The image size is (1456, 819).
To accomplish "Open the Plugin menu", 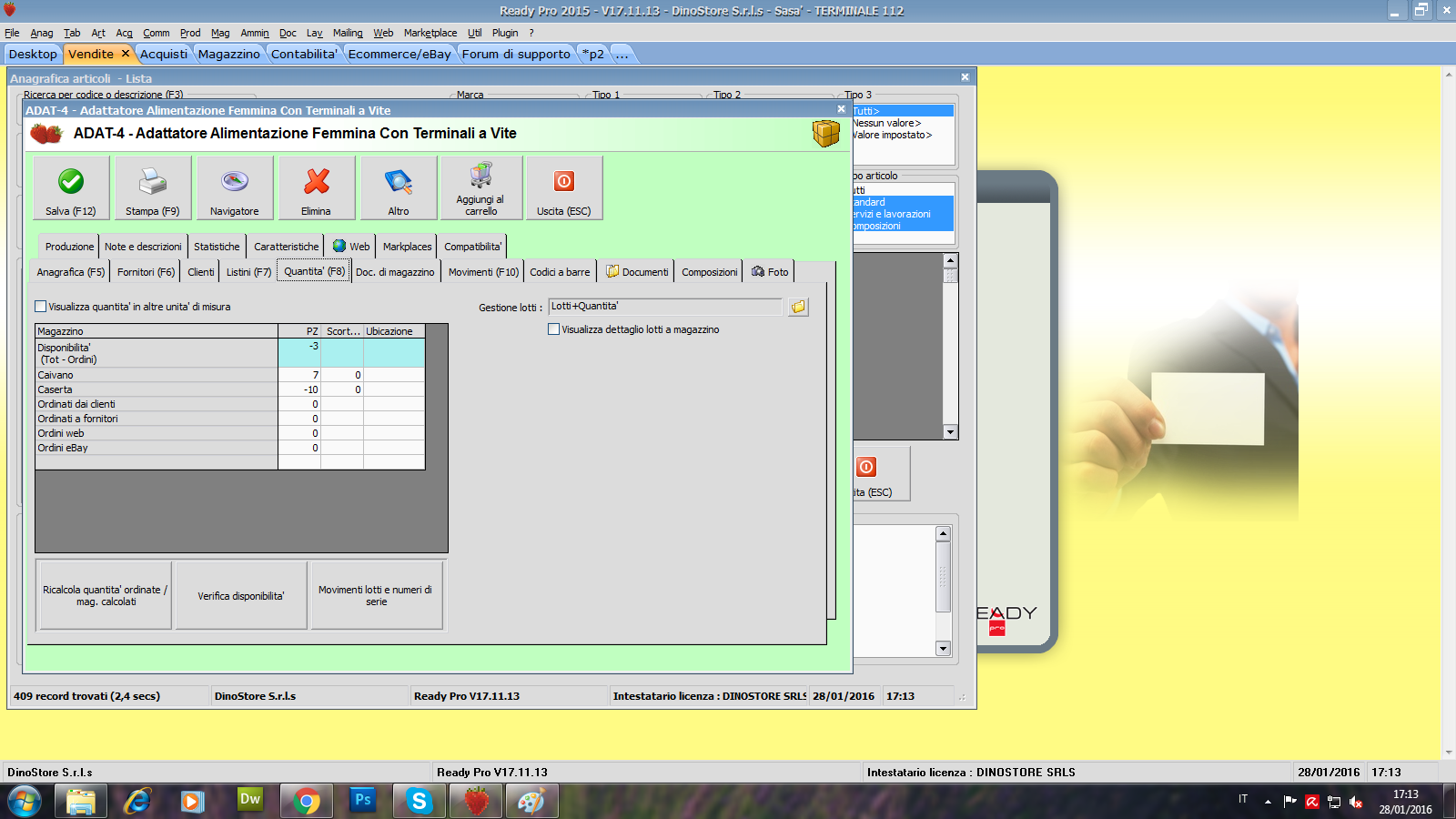I will pyautogui.click(x=505, y=33).
